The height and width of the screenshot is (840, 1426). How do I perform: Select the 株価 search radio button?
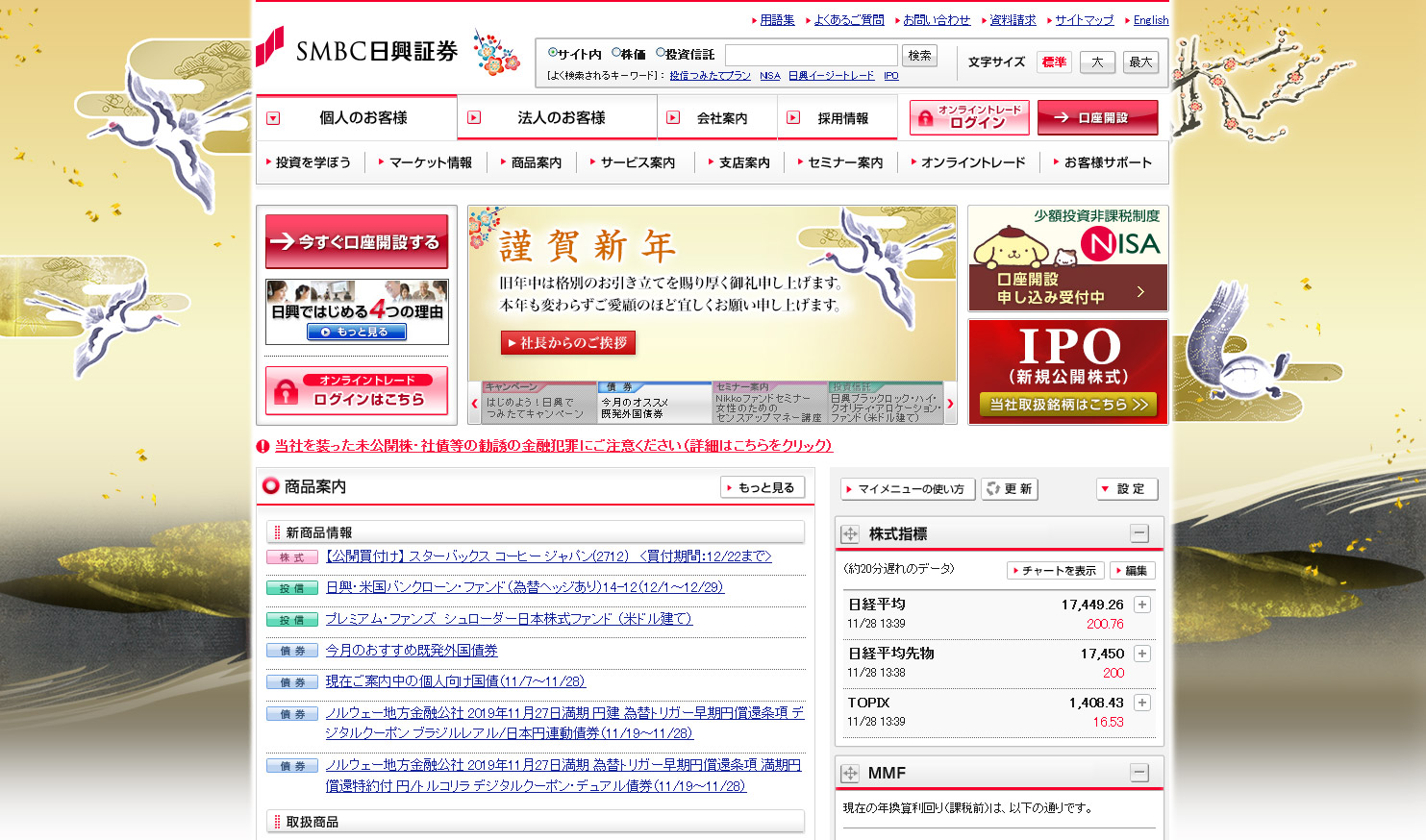616,53
